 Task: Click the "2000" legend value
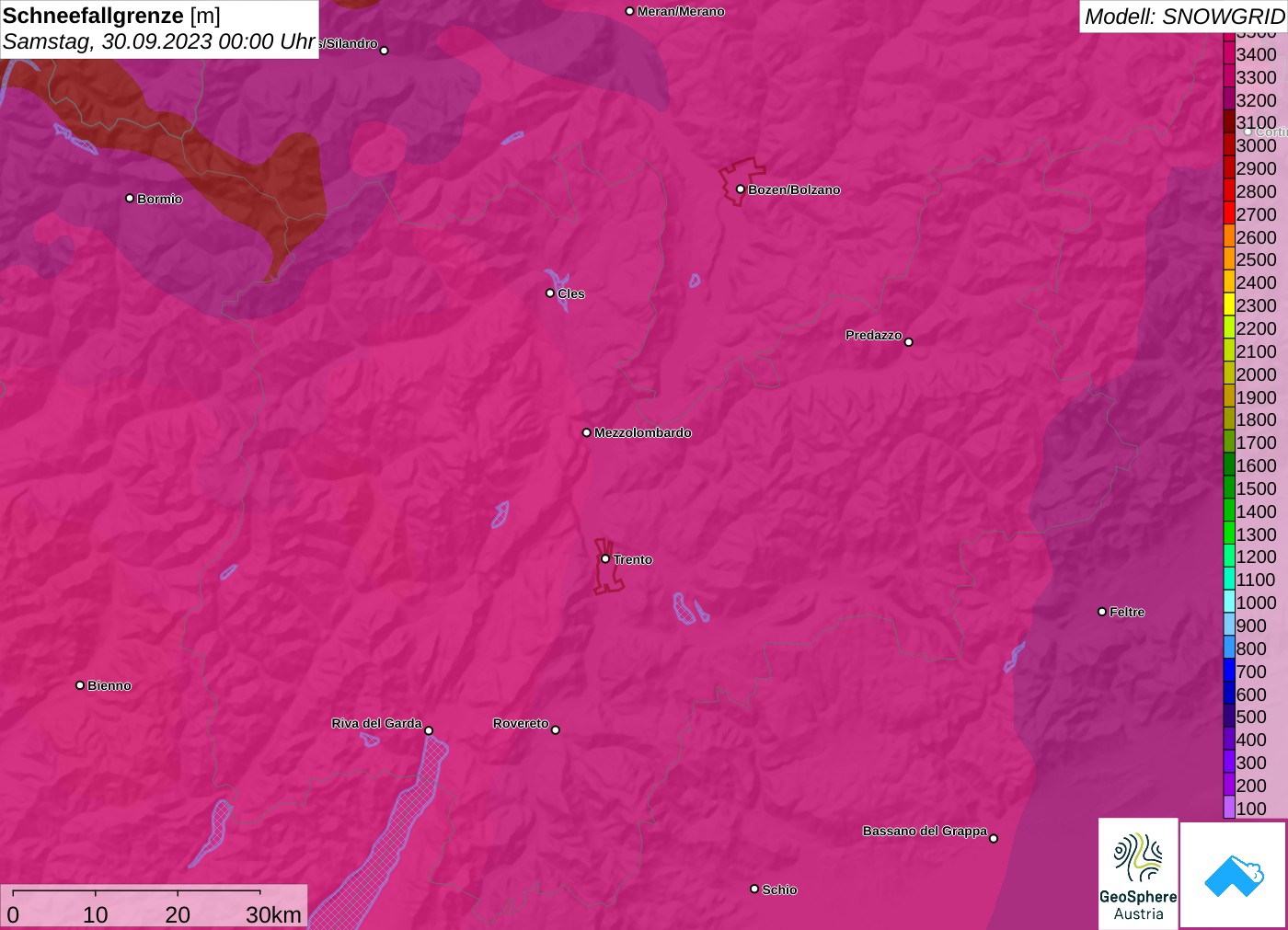pos(1257,374)
